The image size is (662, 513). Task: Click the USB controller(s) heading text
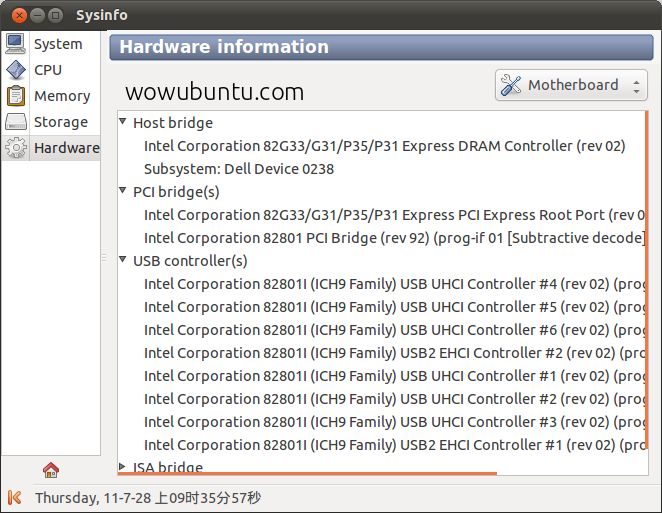[190, 261]
